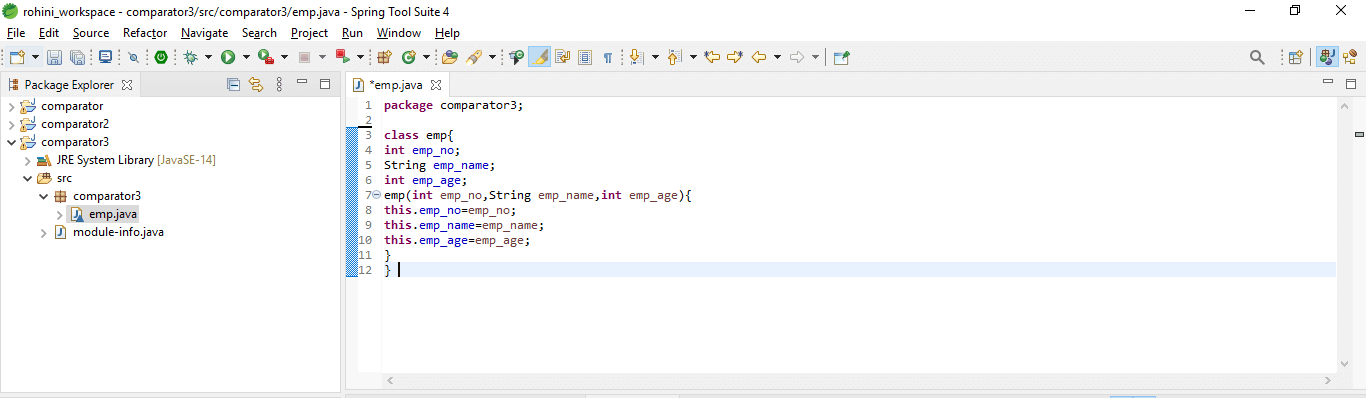1366x398 pixels.
Task: Go to Next Annotation icon
Action: (636, 58)
